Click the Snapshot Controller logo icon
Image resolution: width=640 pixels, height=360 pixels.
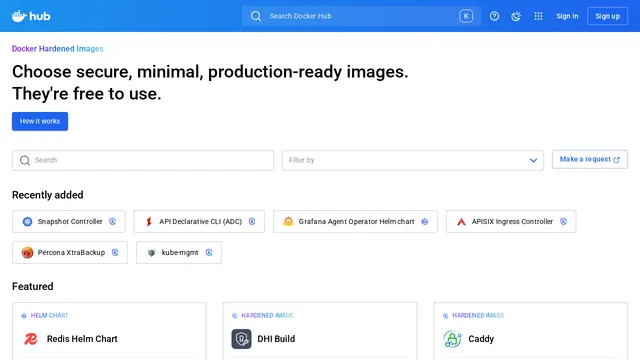tap(27, 221)
